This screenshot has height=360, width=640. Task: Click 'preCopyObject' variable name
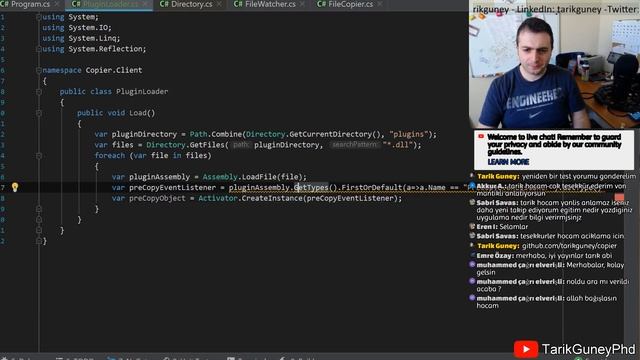tap(157, 198)
